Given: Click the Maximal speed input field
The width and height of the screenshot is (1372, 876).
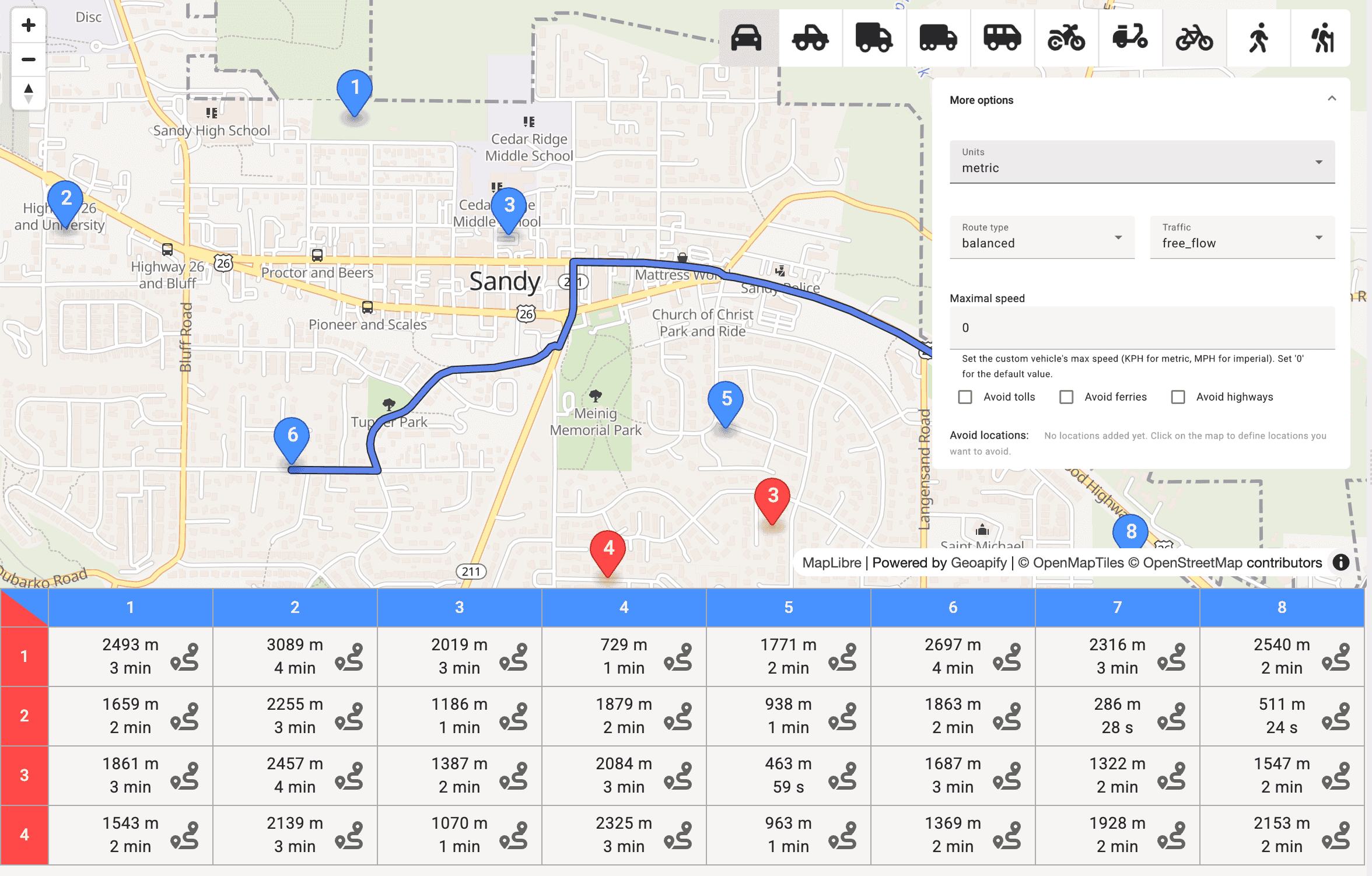Looking at the screenshot, I should (x=1142, y=328).
